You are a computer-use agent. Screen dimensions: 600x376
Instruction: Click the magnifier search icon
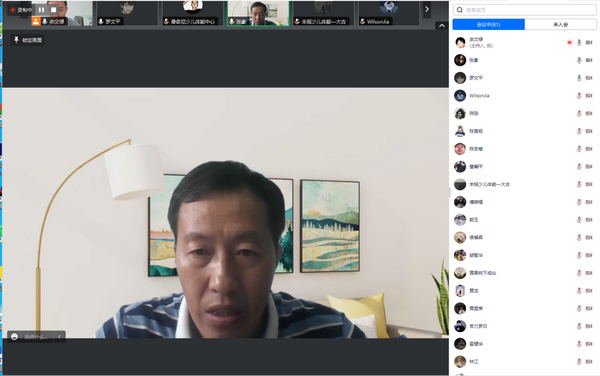(460, 10)
